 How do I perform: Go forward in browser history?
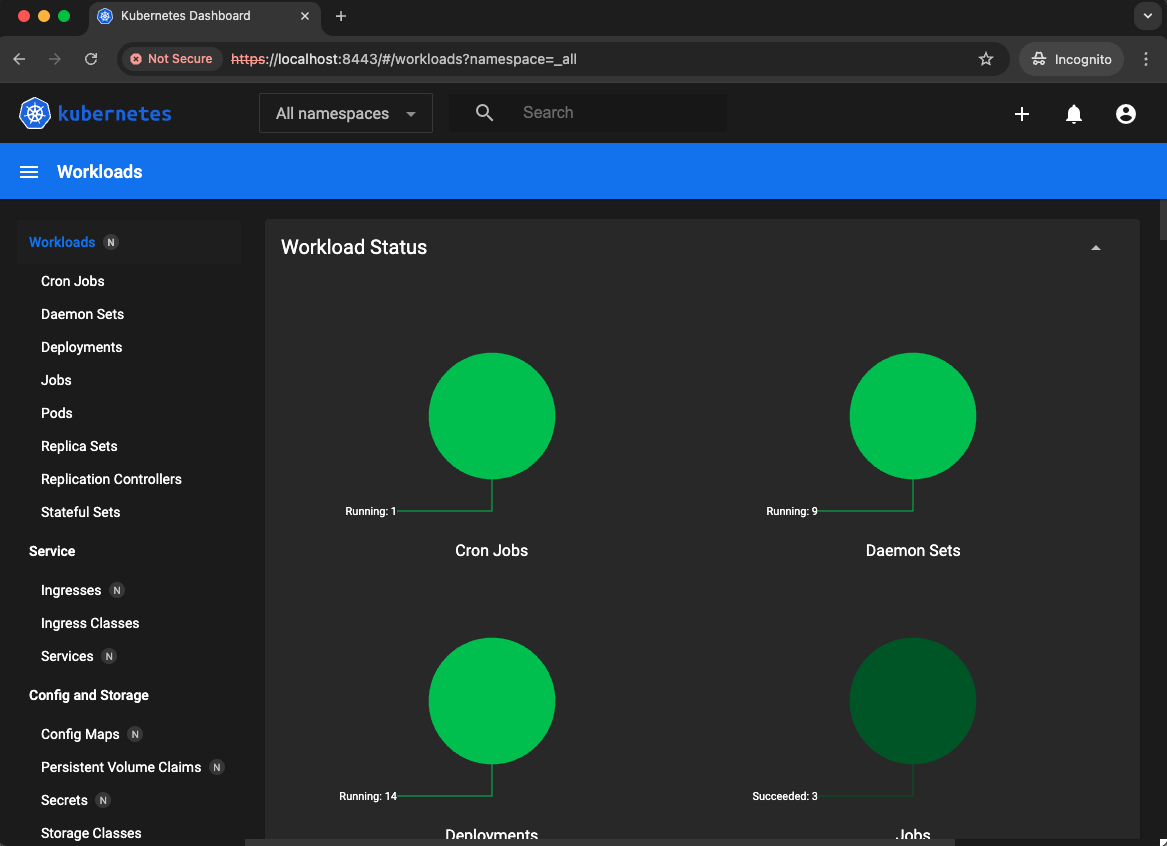click(x=55, y=59)
